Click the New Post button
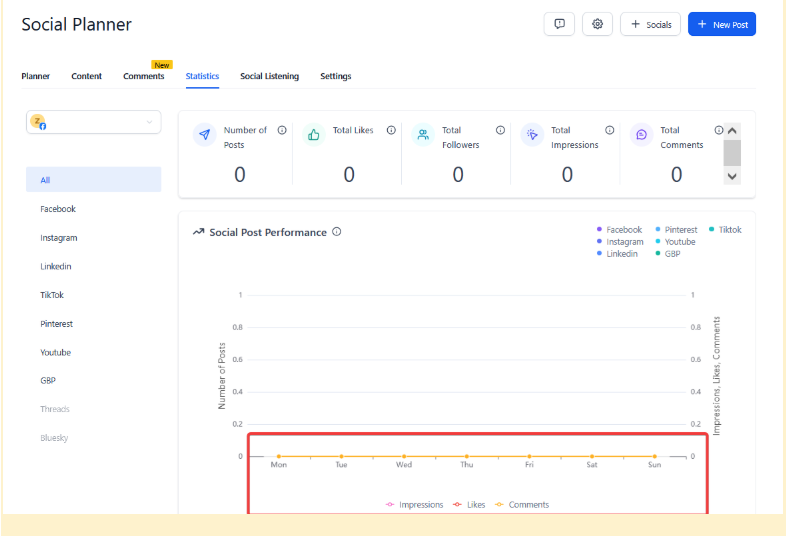 click(x=721, y=24)
